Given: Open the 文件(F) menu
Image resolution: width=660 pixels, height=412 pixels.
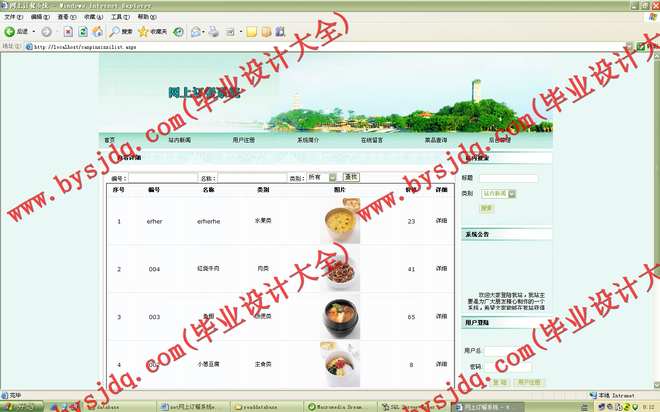Looking at the screenshot, I should (x=13, y=17).
